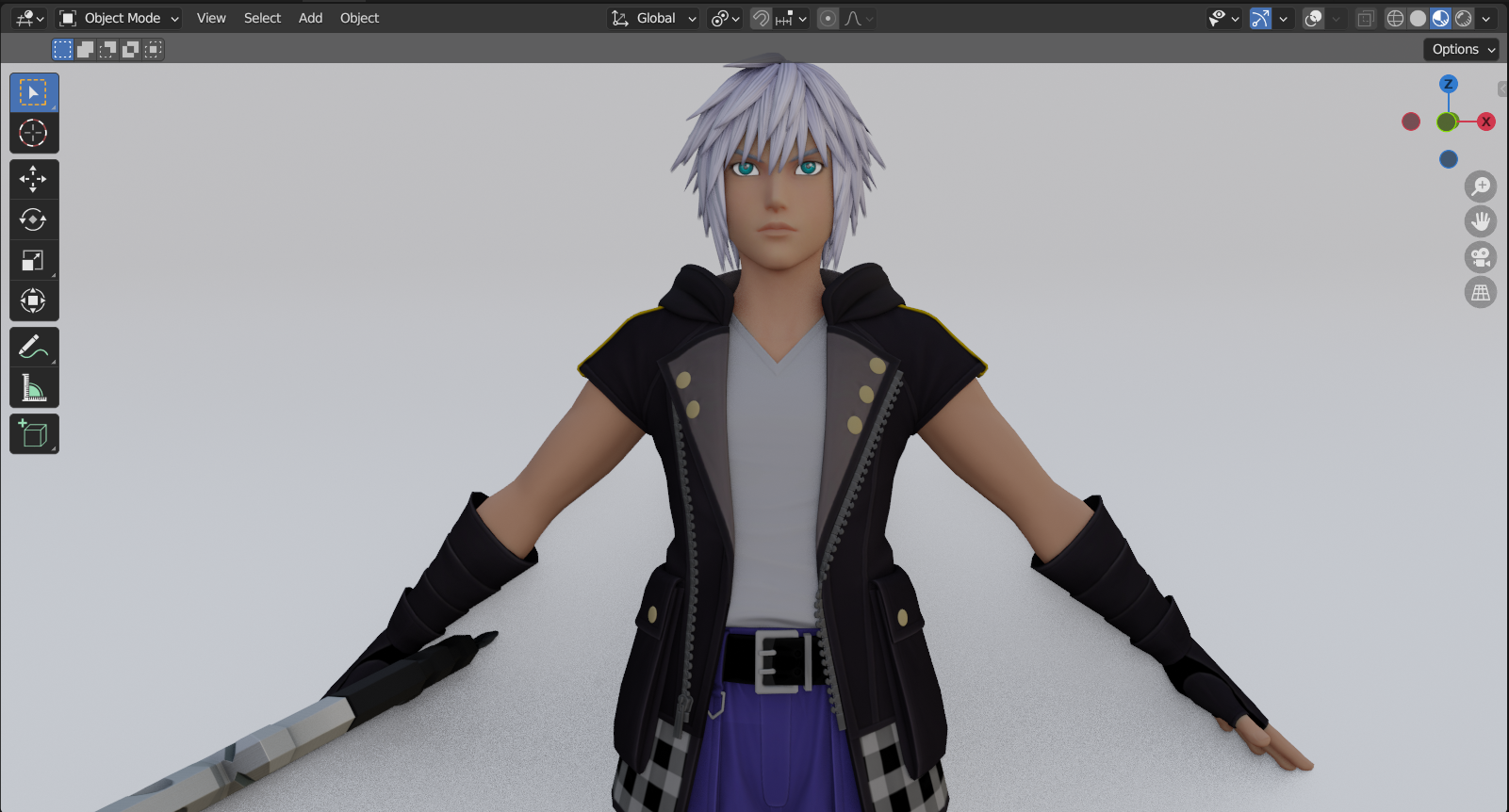Open the Add menu
This screenshot has width=1509, height=812.
click(310, 18)
